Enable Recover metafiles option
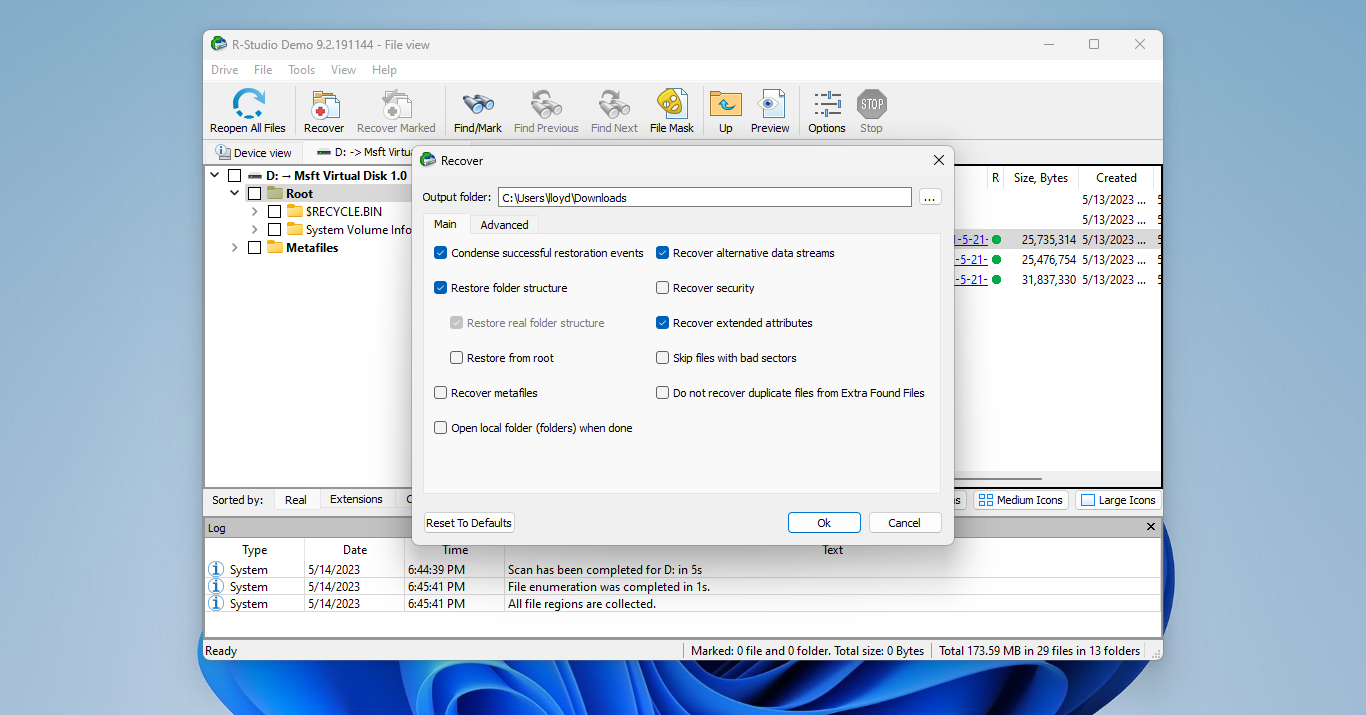The height and width of the screenshot is (715, 1366). pyautogui.click(x=441, y=393)
